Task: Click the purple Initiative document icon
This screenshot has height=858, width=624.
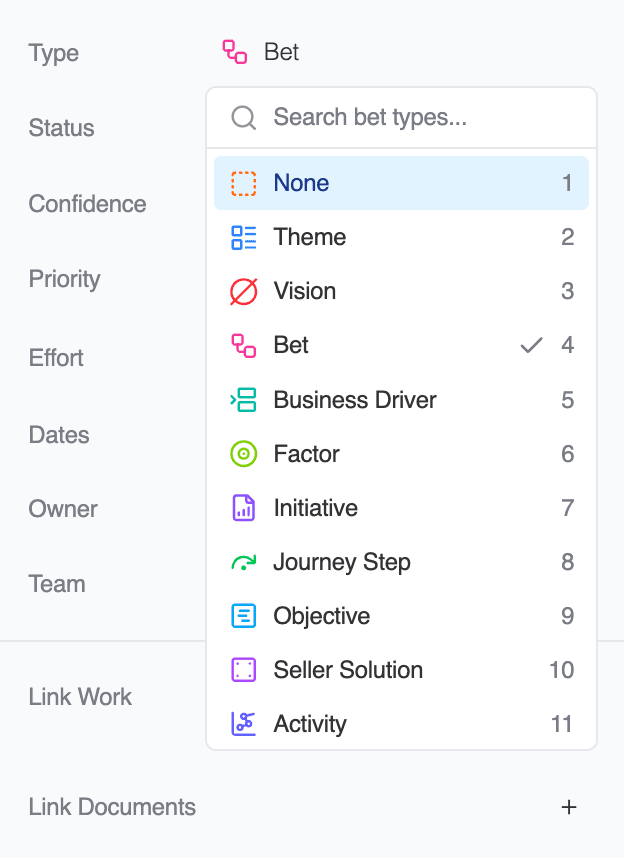Action: point(244,508)
